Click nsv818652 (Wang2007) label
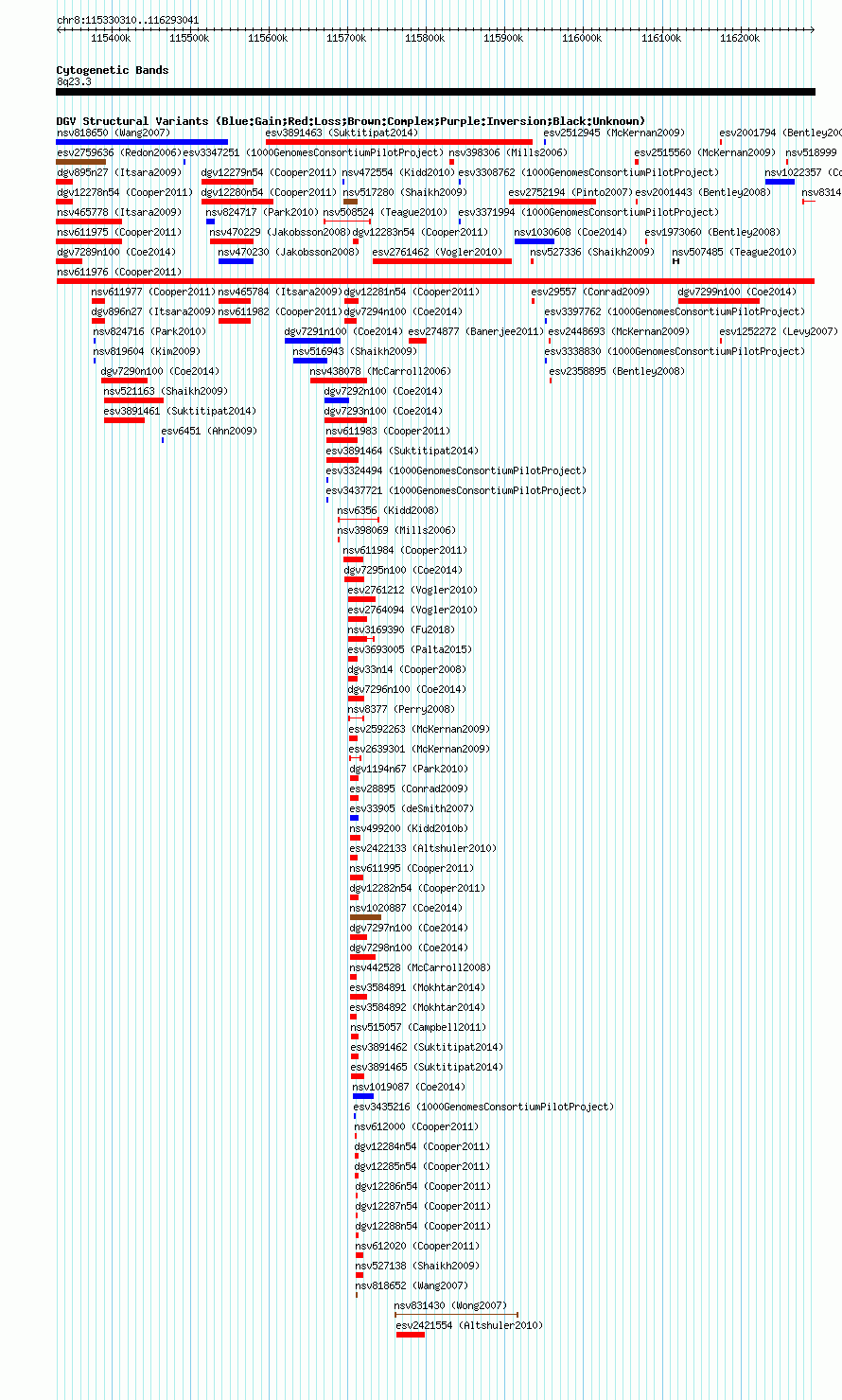 (412, 1285)
